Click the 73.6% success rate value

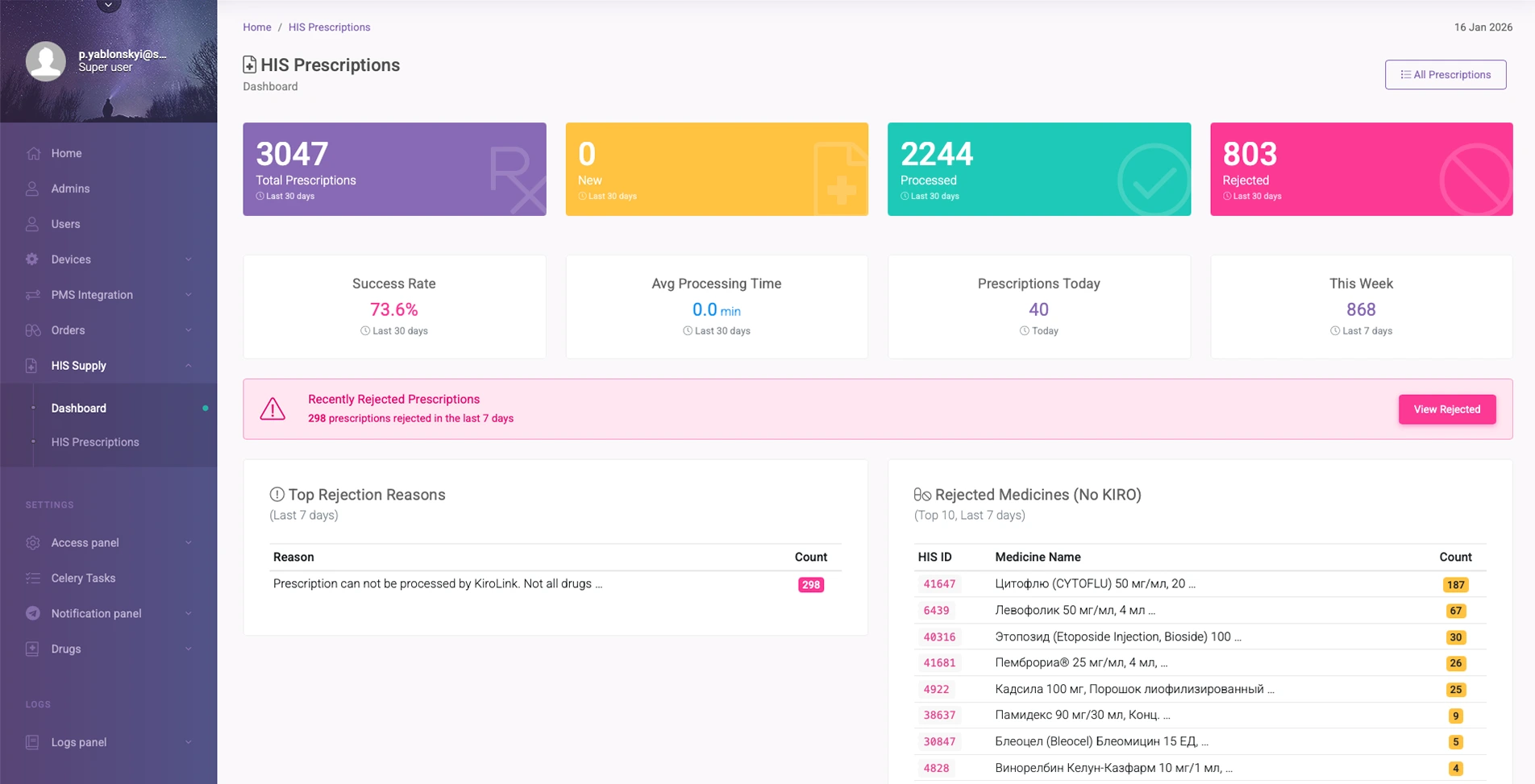[x=394, y=309]
